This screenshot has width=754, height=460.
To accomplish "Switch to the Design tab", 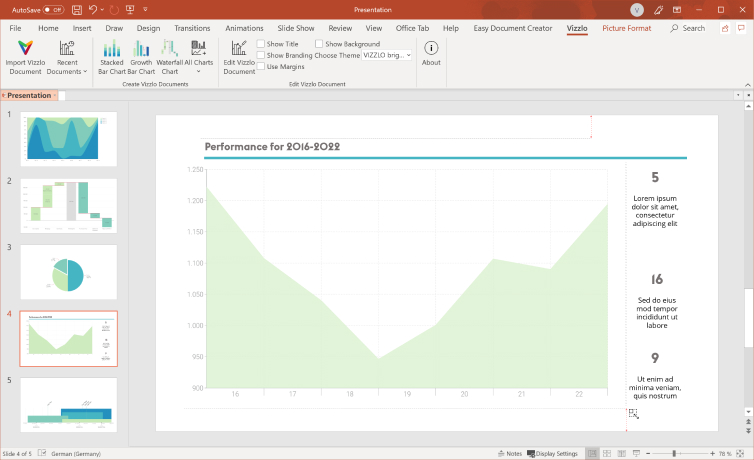I will pos(148,28).
